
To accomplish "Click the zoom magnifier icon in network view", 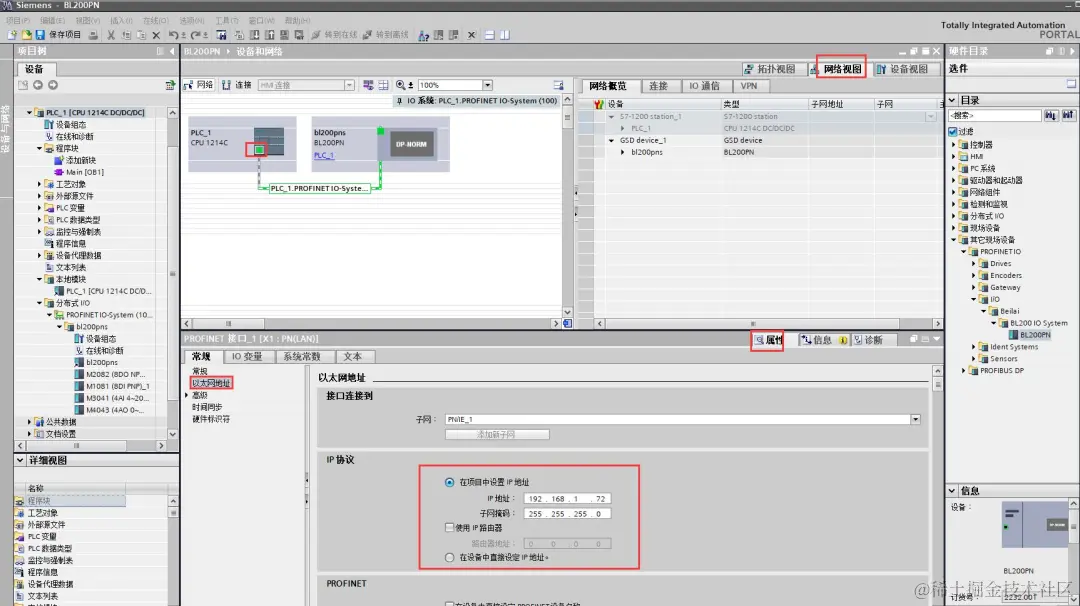I will 401,85.
